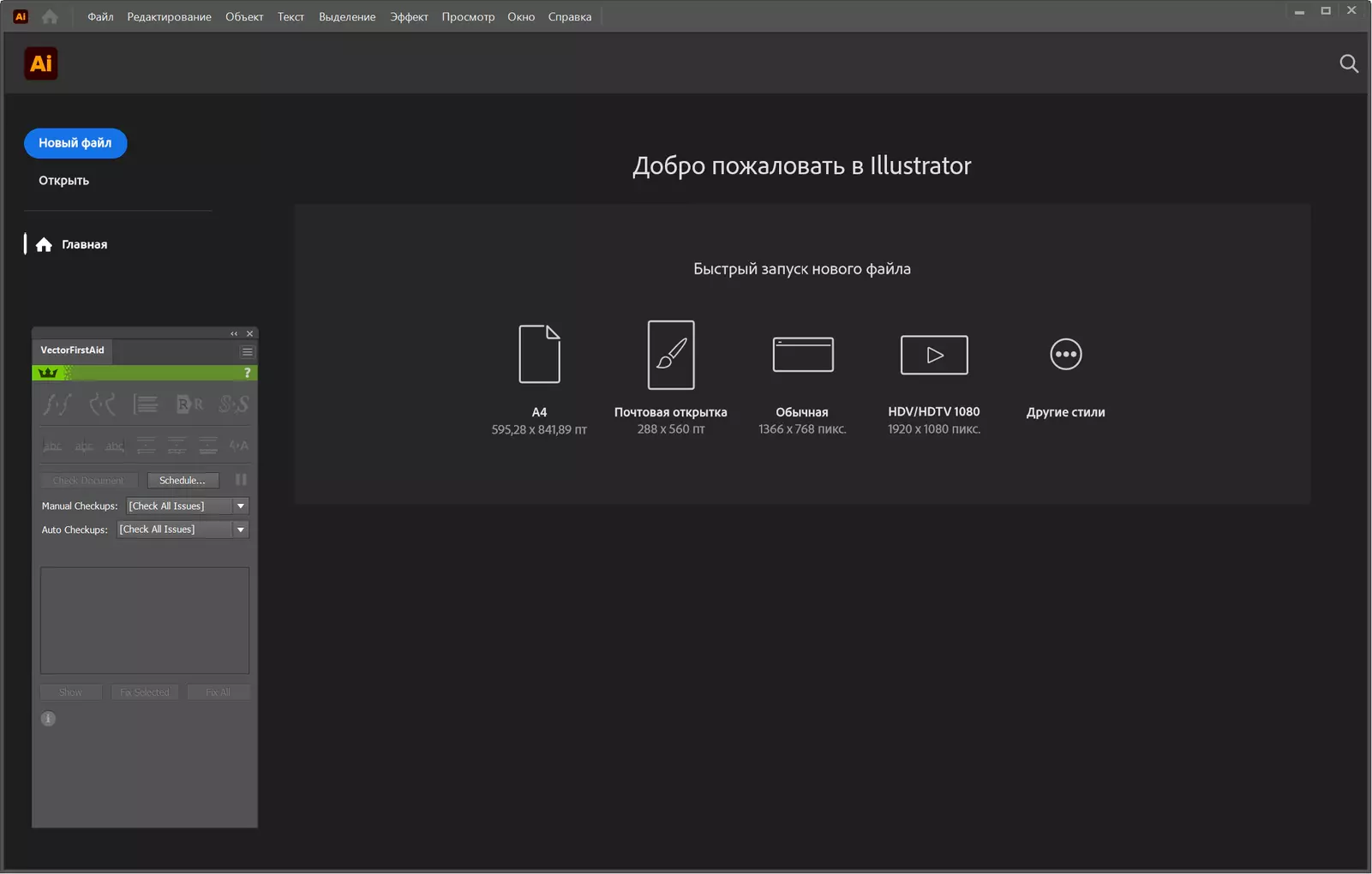The height and width of the screenshot is (874, 1372).
Task: Open the Manual Checkups dropdown
Action: coord(188,506)
